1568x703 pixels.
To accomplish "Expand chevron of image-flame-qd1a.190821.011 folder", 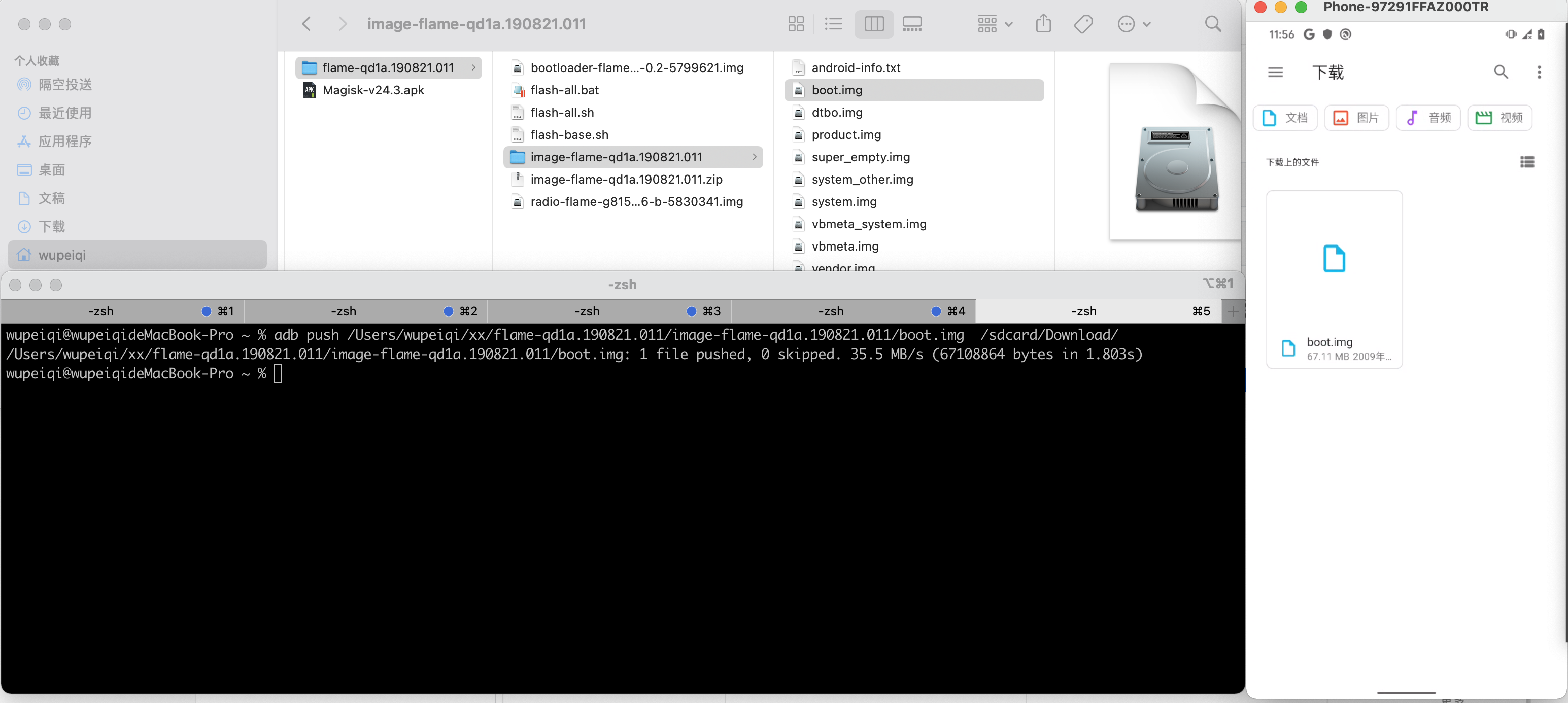I will click(754, 157).
